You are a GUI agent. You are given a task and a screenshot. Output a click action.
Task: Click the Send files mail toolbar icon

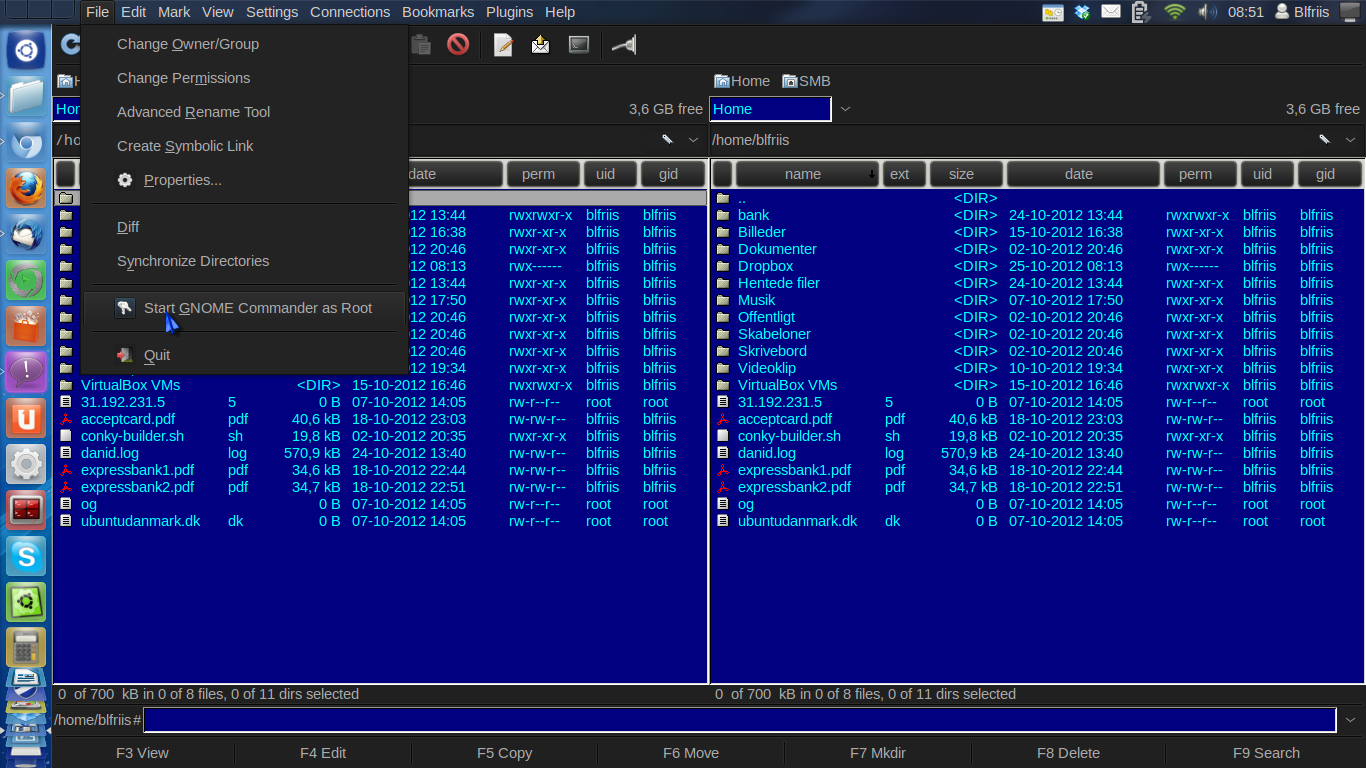(x=540, y=44)
